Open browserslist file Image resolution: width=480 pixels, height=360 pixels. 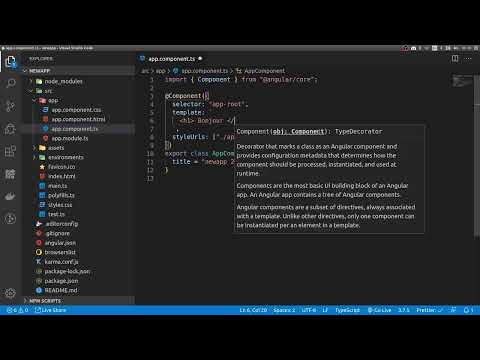[x=60, y=252]
